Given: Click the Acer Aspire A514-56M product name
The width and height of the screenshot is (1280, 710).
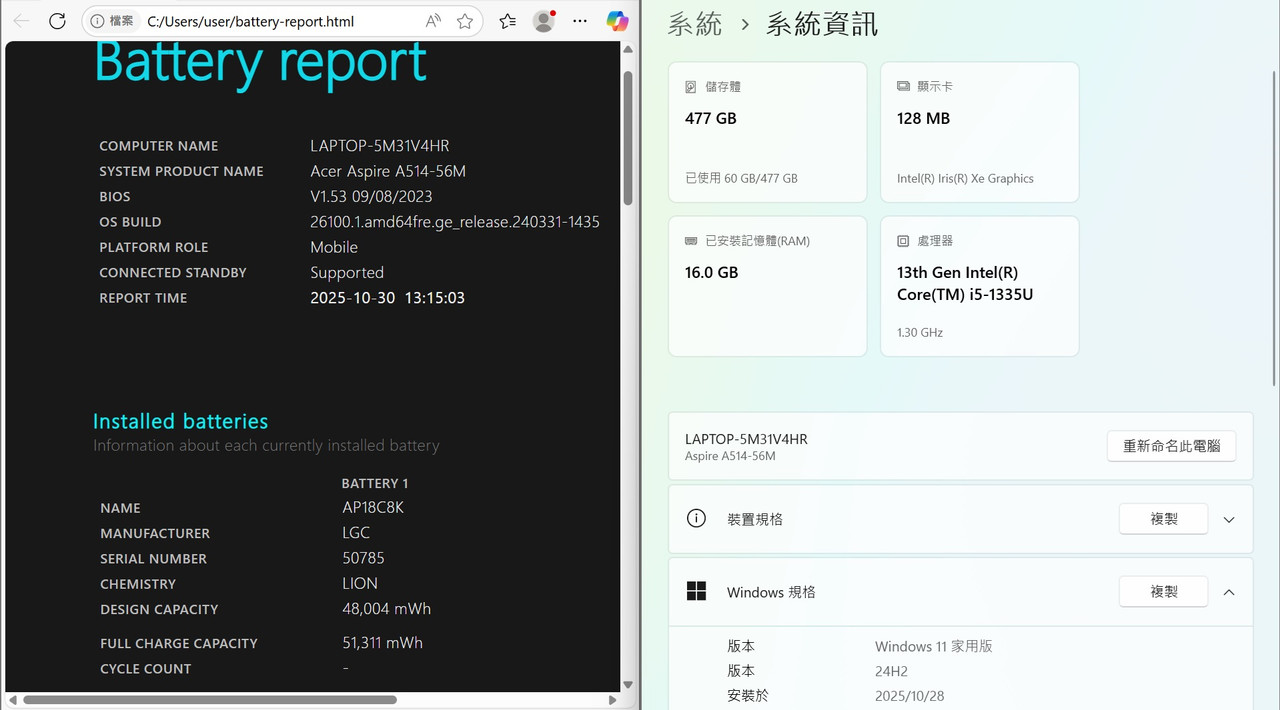Looking at the screenshot, I should pyautogui.click(x=388, y=171).
